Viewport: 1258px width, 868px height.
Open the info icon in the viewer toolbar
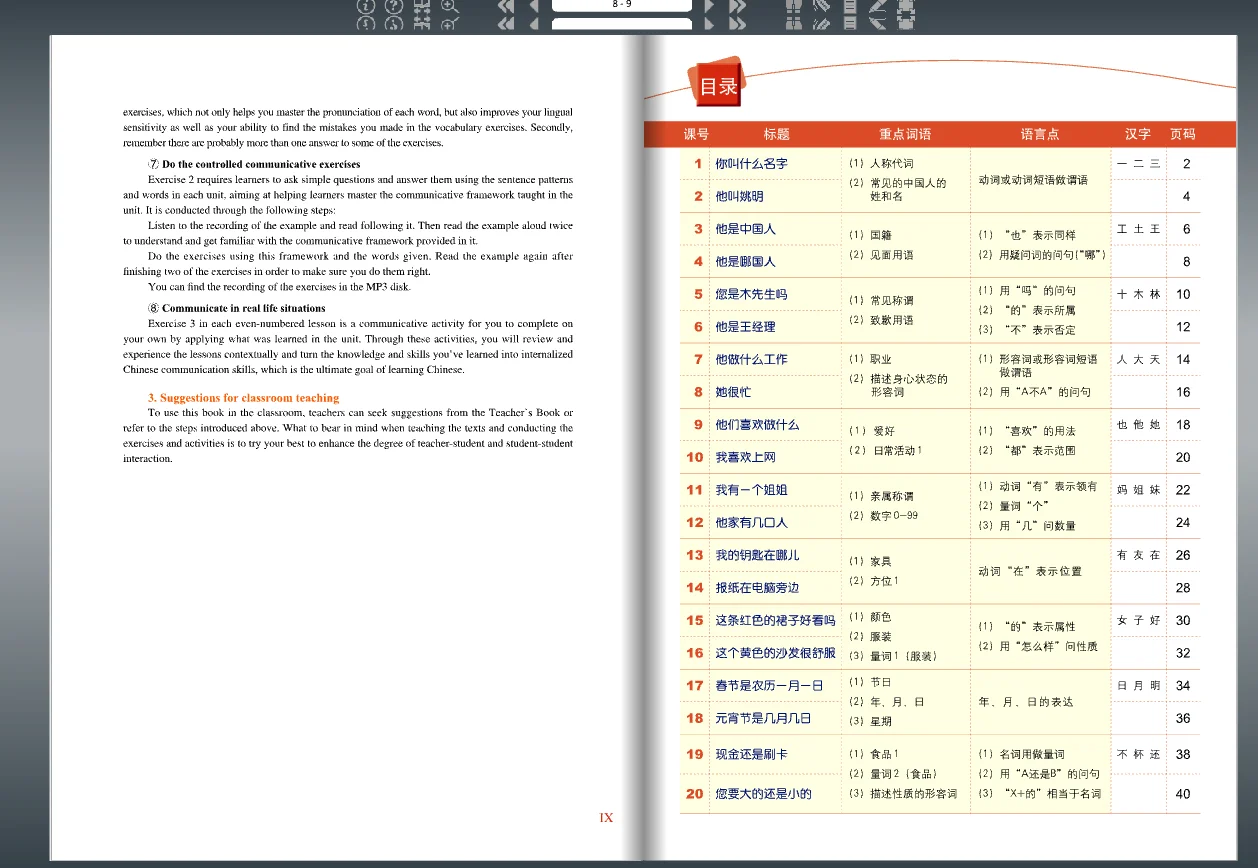tap(367, 6)
